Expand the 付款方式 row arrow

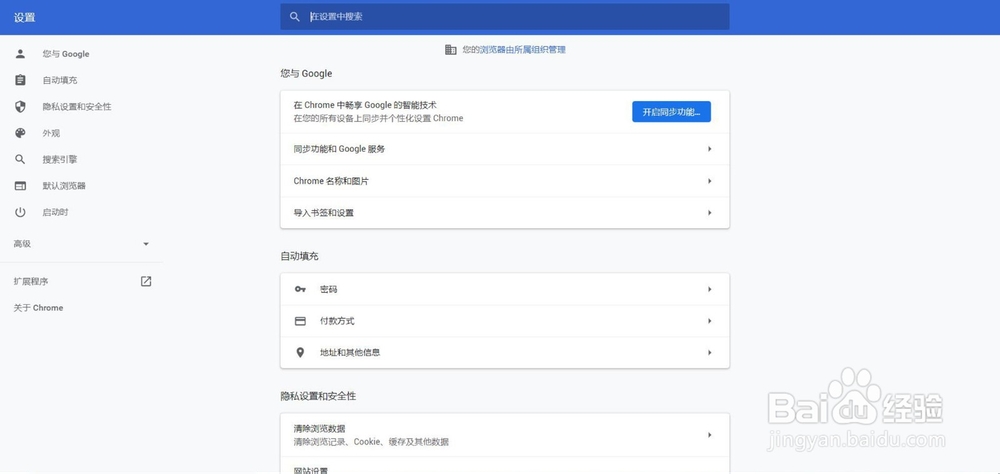(709, 321)
